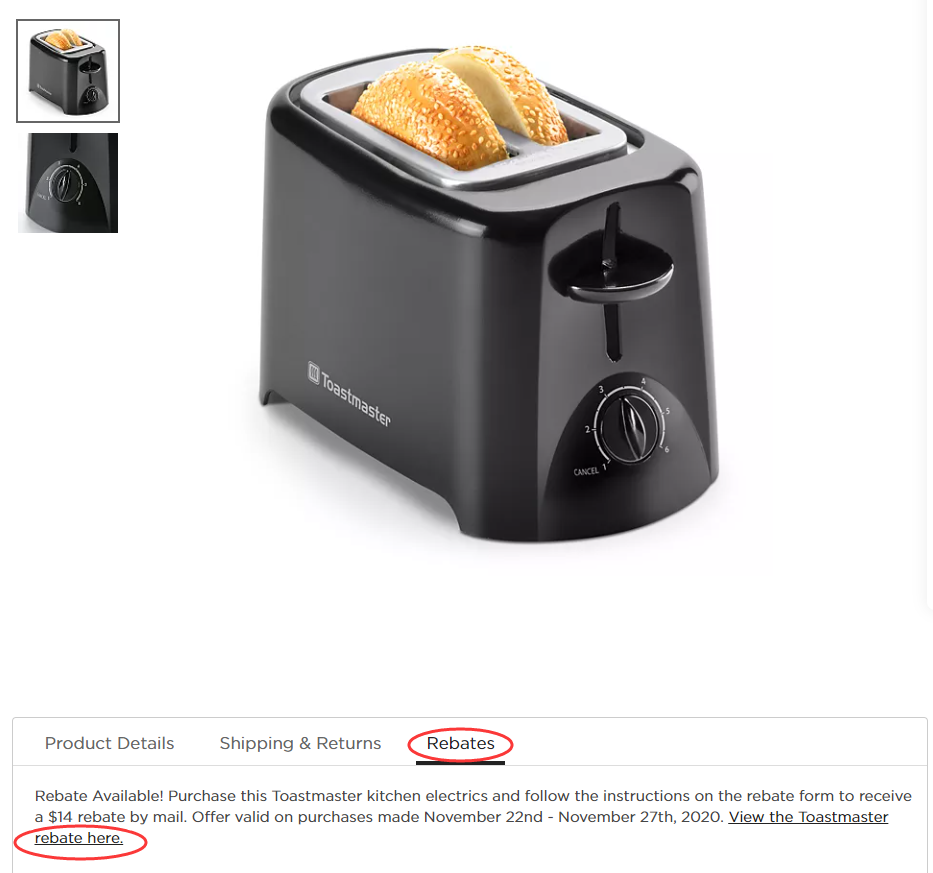Click the number 3 marking on dial
The image size is (933, 873).
tap(601, 390)
